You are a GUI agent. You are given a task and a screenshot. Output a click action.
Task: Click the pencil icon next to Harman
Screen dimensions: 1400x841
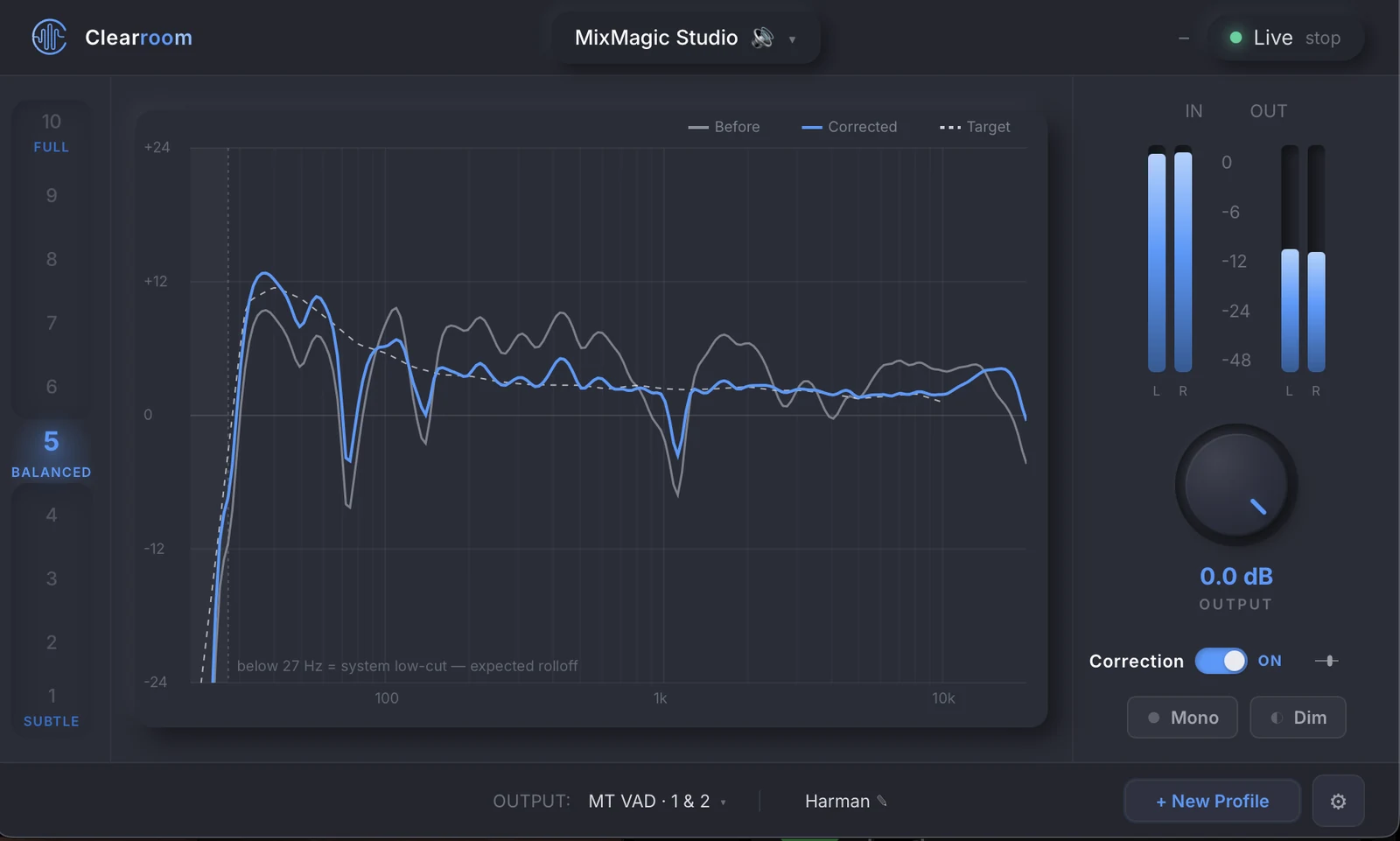pyautogui.click(x=882, y=801)
